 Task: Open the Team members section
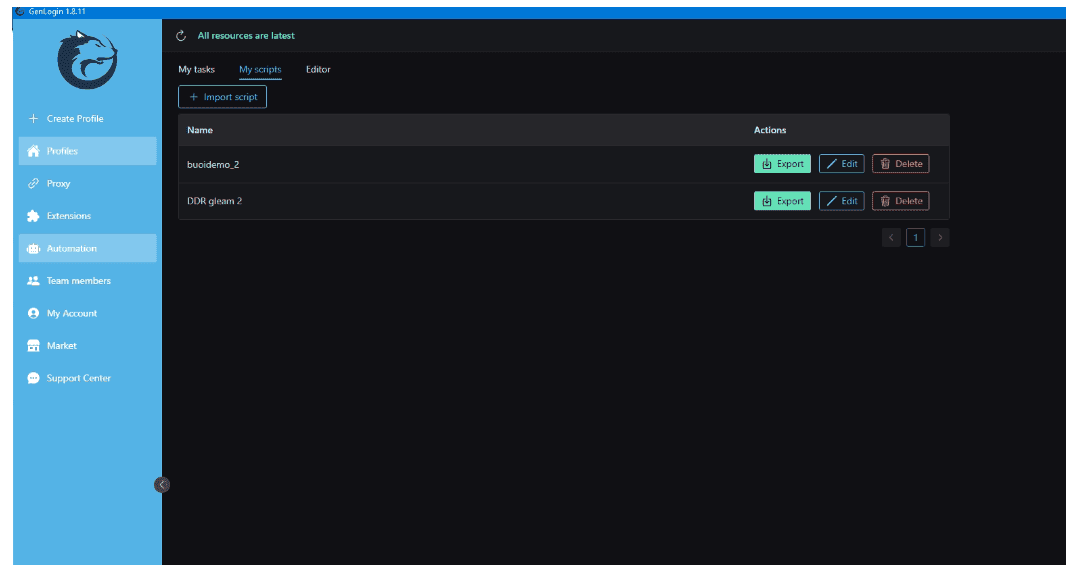[87, 281]
